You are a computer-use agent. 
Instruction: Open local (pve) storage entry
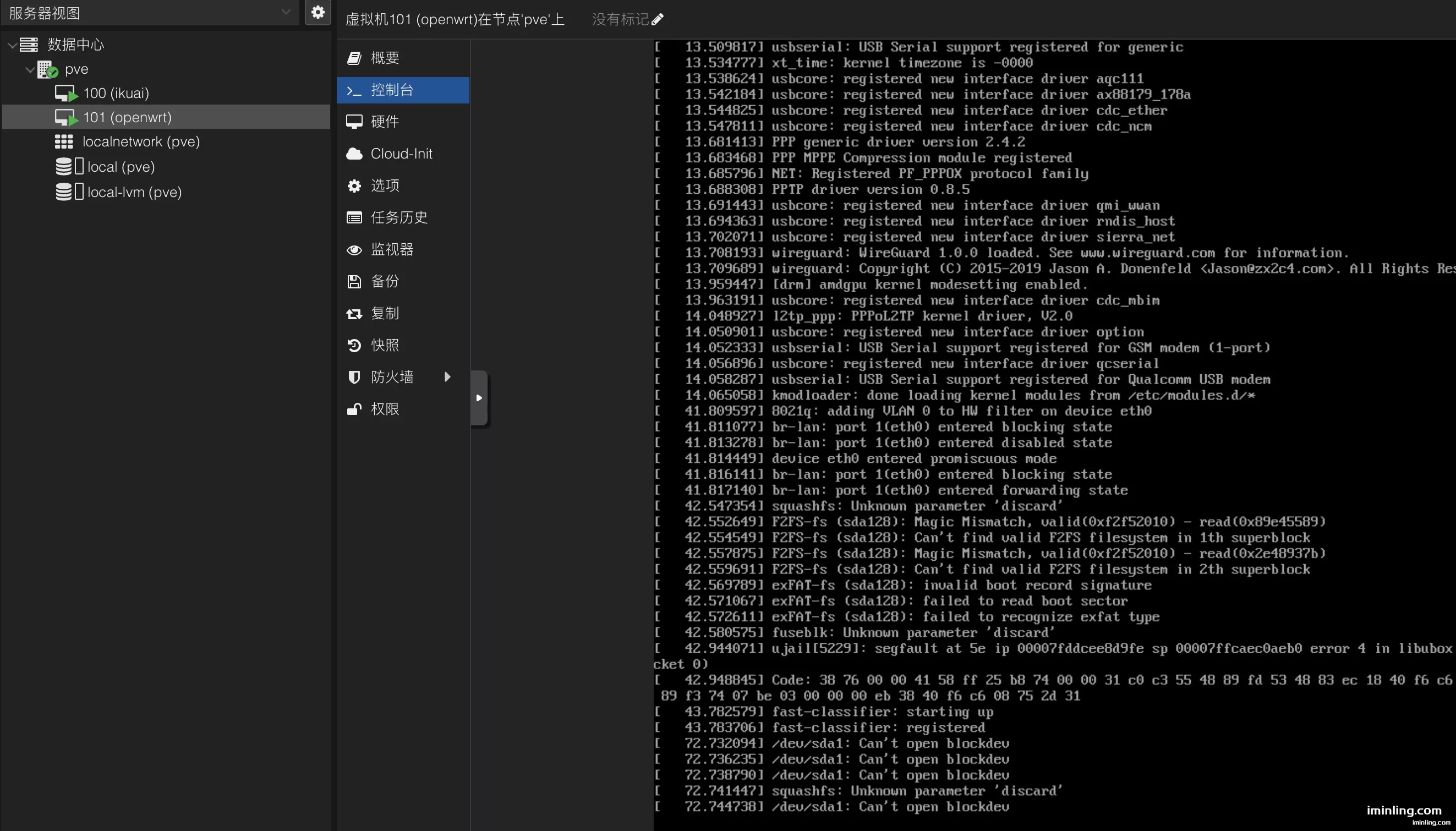[167, 167]
